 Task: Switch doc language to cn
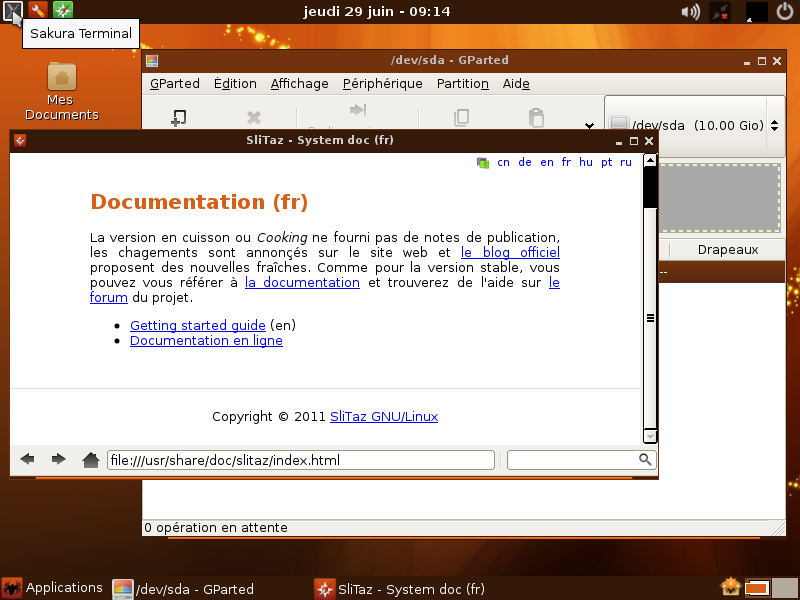[x=504, y=163]
